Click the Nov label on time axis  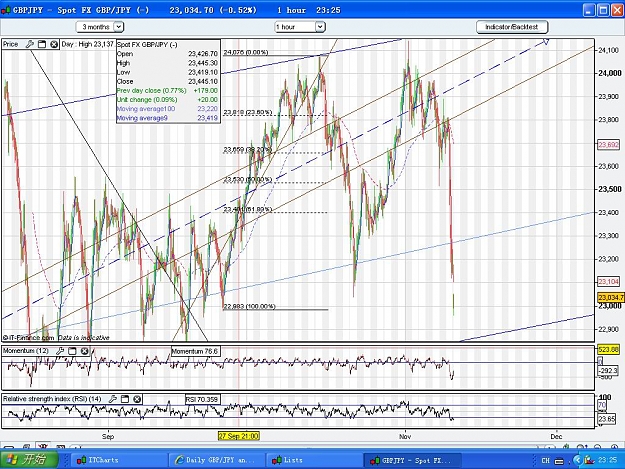(x=405, y=436)
